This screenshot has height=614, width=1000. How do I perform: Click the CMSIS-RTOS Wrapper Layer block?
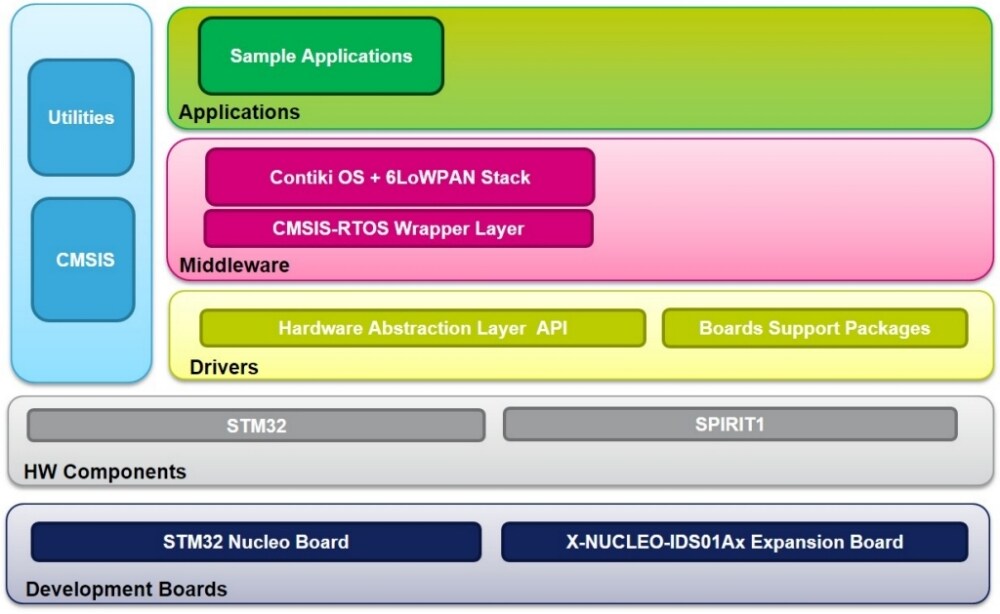click(398, 228)
